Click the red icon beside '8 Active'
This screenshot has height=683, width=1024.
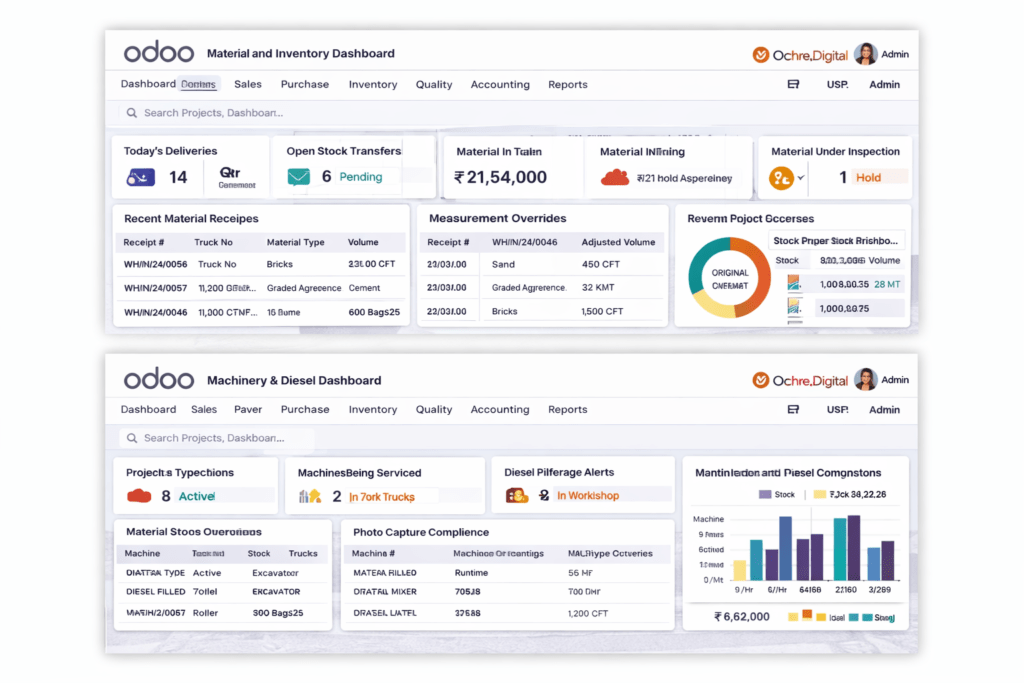pos(139,496)
